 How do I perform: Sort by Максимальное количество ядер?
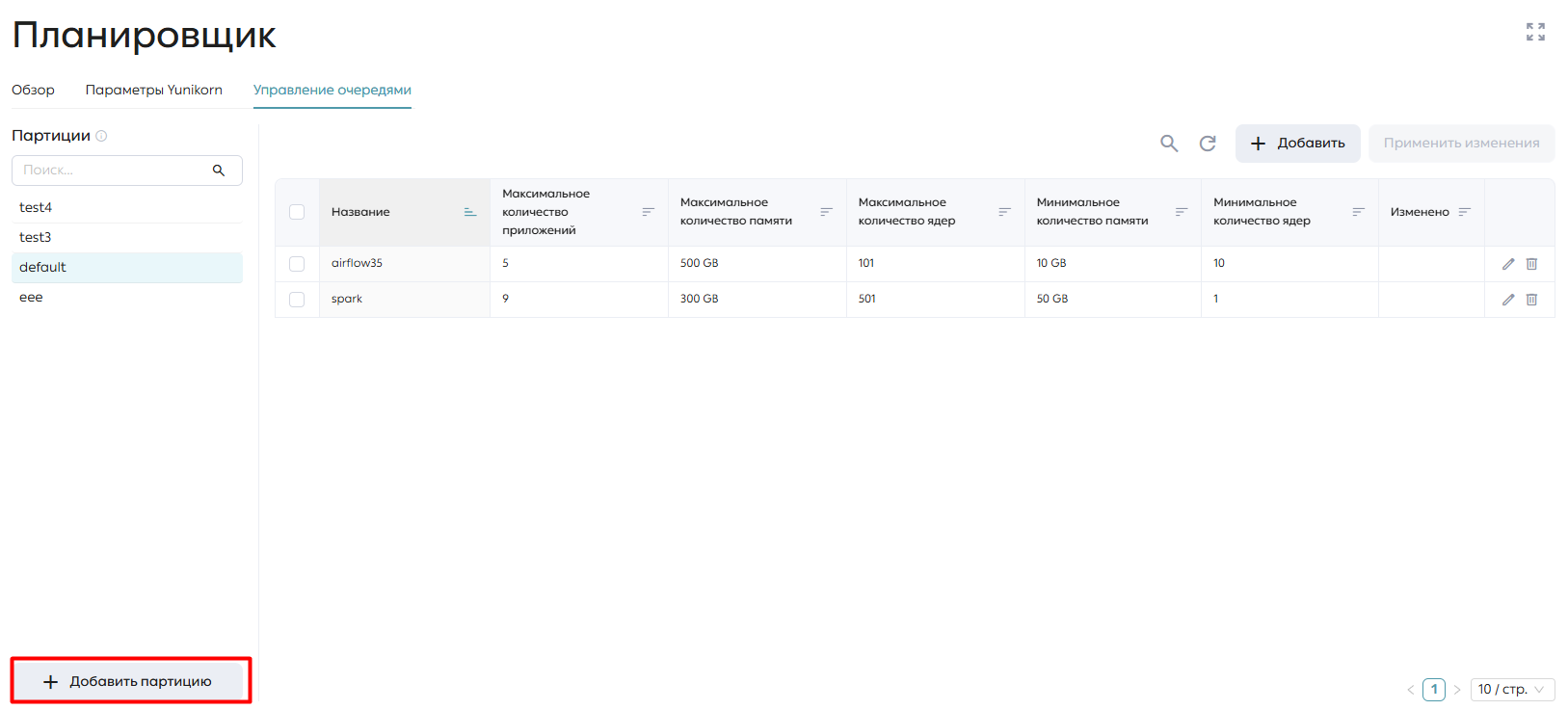click(1005, 212)
